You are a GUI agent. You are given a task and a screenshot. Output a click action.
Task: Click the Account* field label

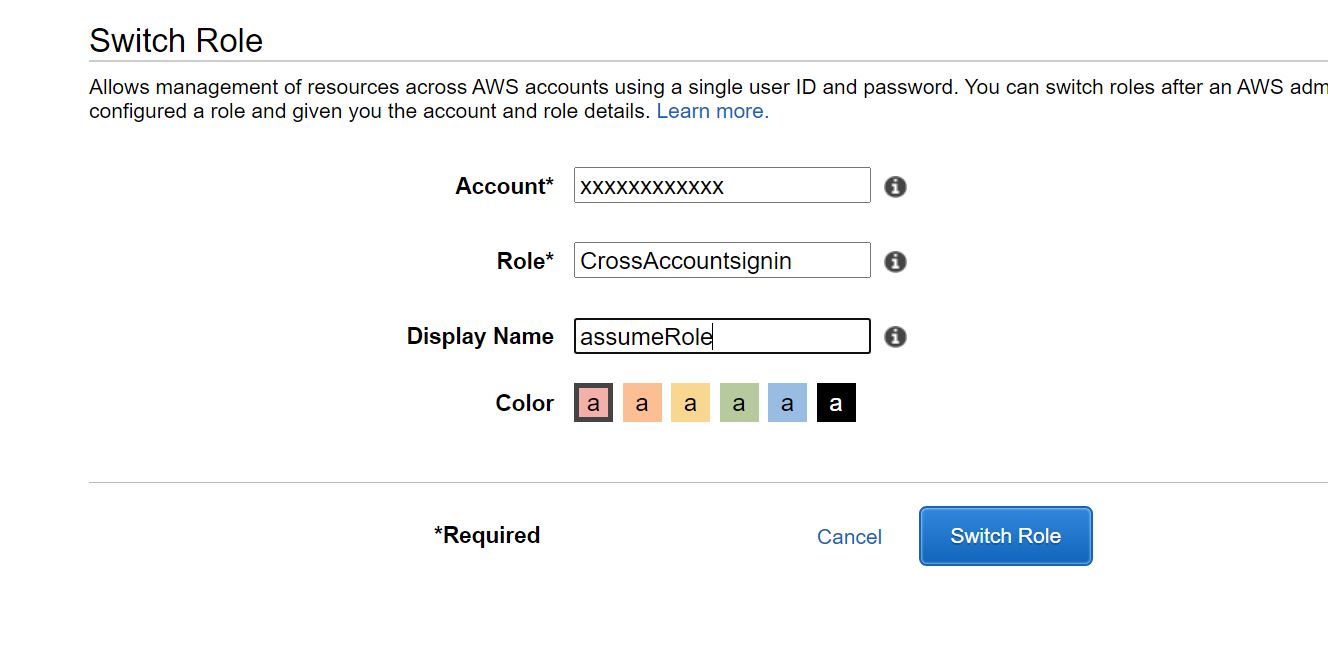[504, 186]
